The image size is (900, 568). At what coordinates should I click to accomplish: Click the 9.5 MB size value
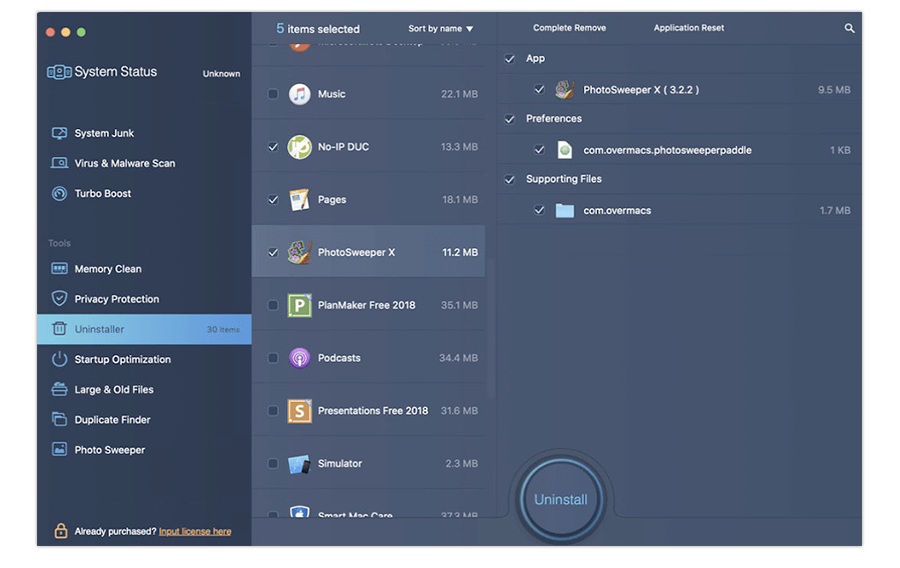click(834, 90)
